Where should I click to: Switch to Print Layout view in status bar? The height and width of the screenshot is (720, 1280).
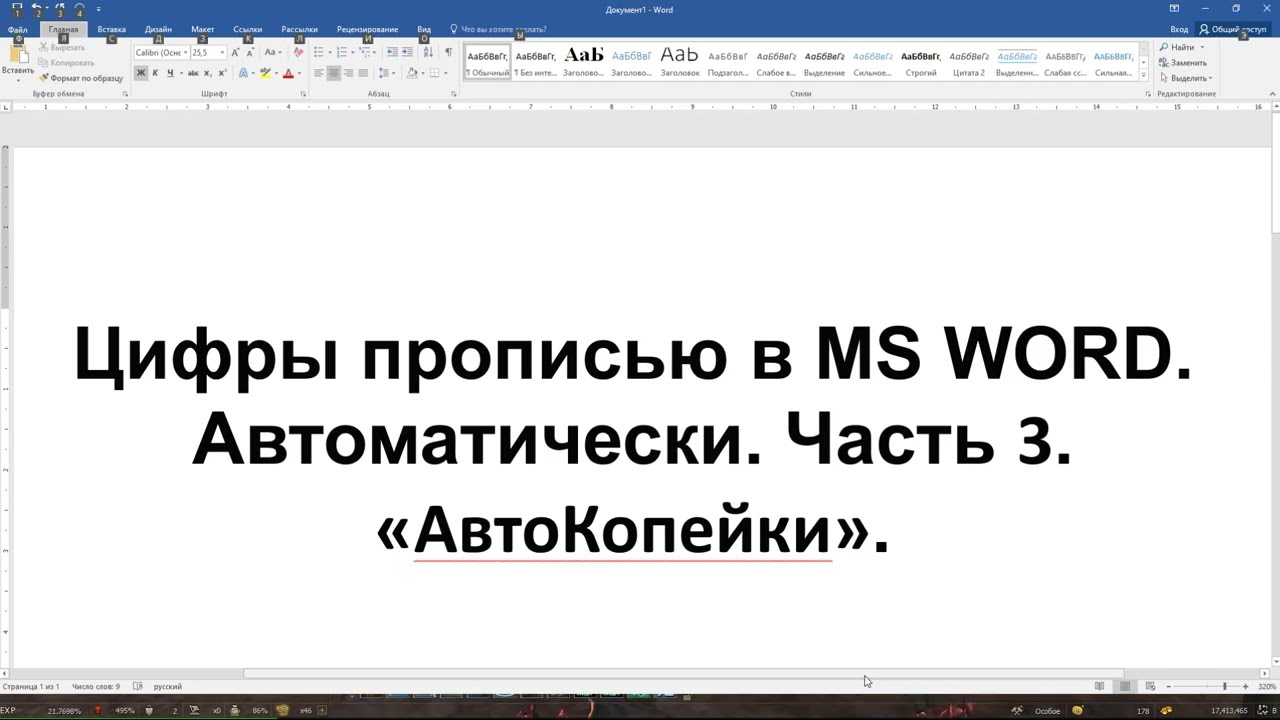click(1125, 686)
